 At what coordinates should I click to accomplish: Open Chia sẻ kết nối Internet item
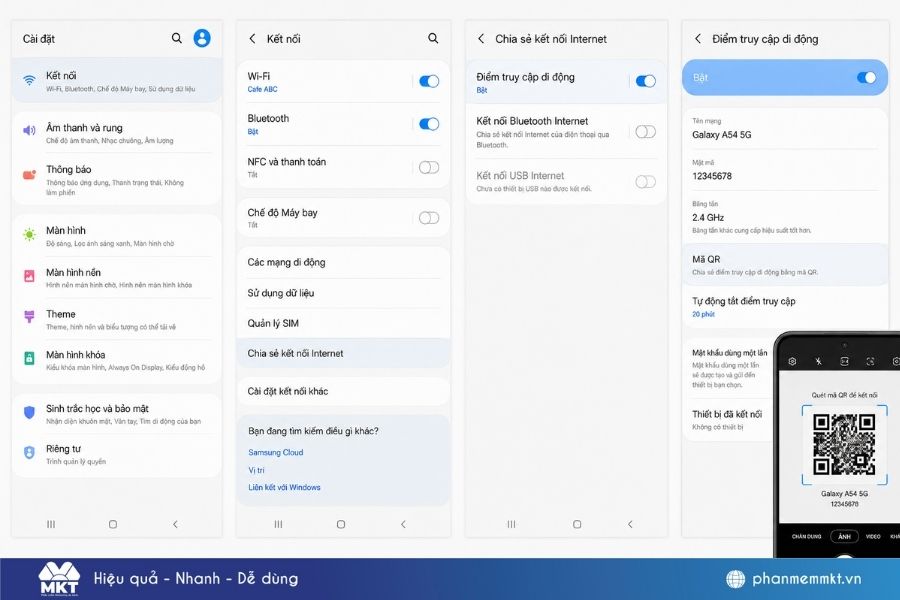pos(343,353)
